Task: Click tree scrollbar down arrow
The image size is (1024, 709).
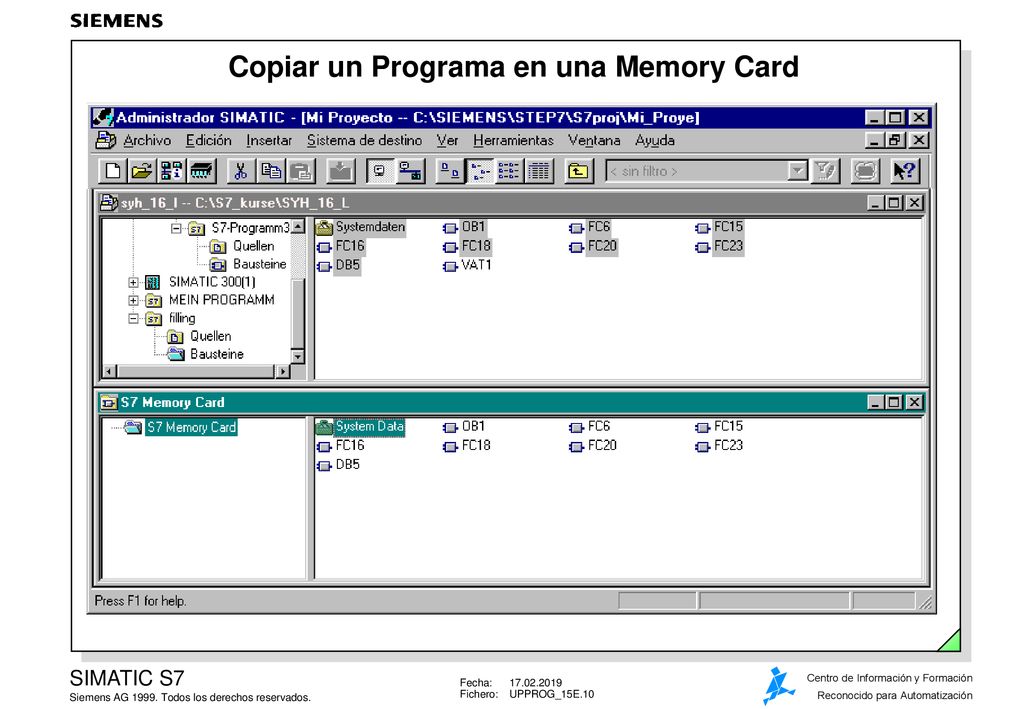Action: point(298,356)
